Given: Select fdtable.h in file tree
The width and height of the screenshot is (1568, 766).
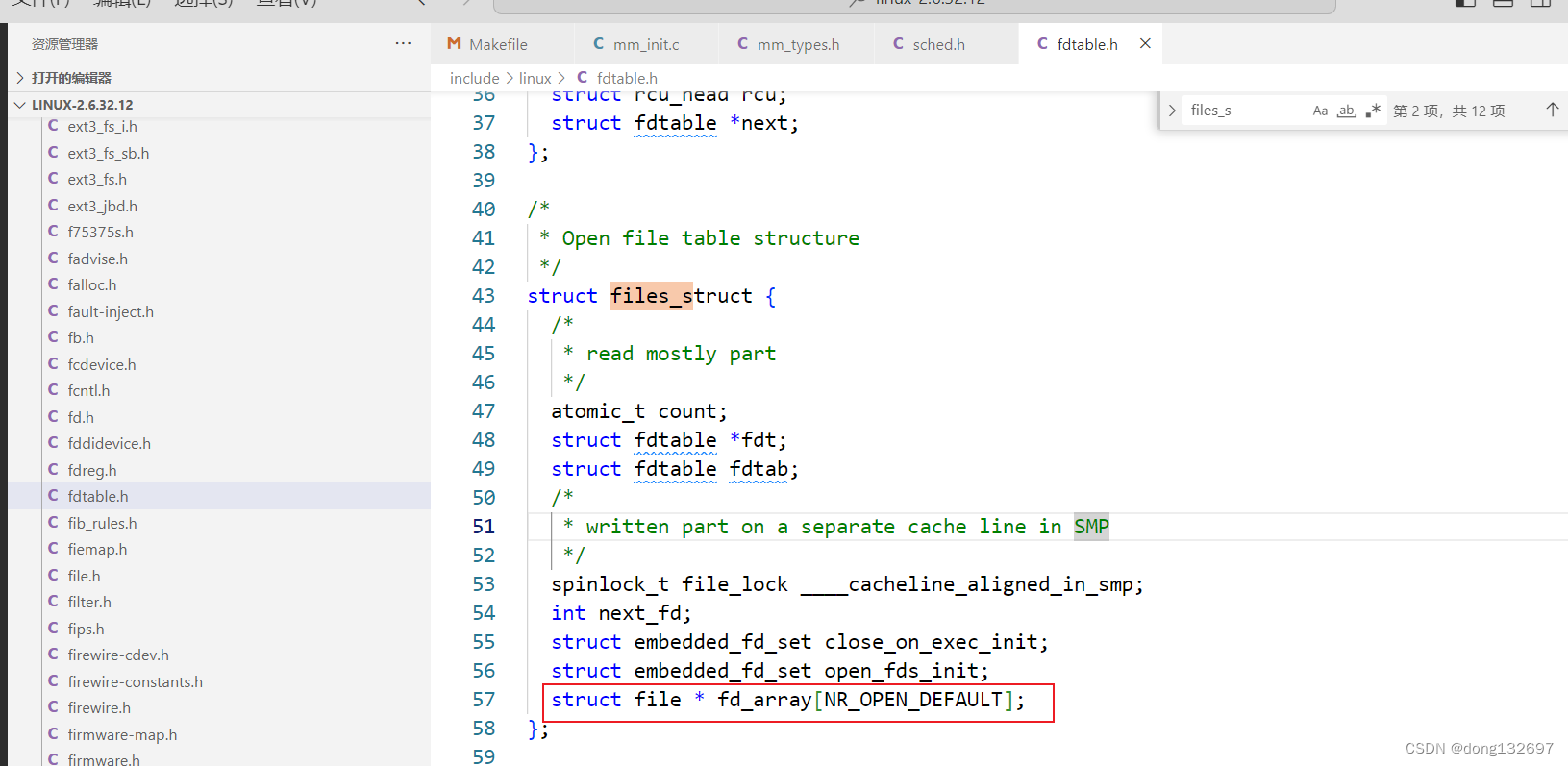Looking at the screenshot, I should pyautogui.click(x=219, y=497).
